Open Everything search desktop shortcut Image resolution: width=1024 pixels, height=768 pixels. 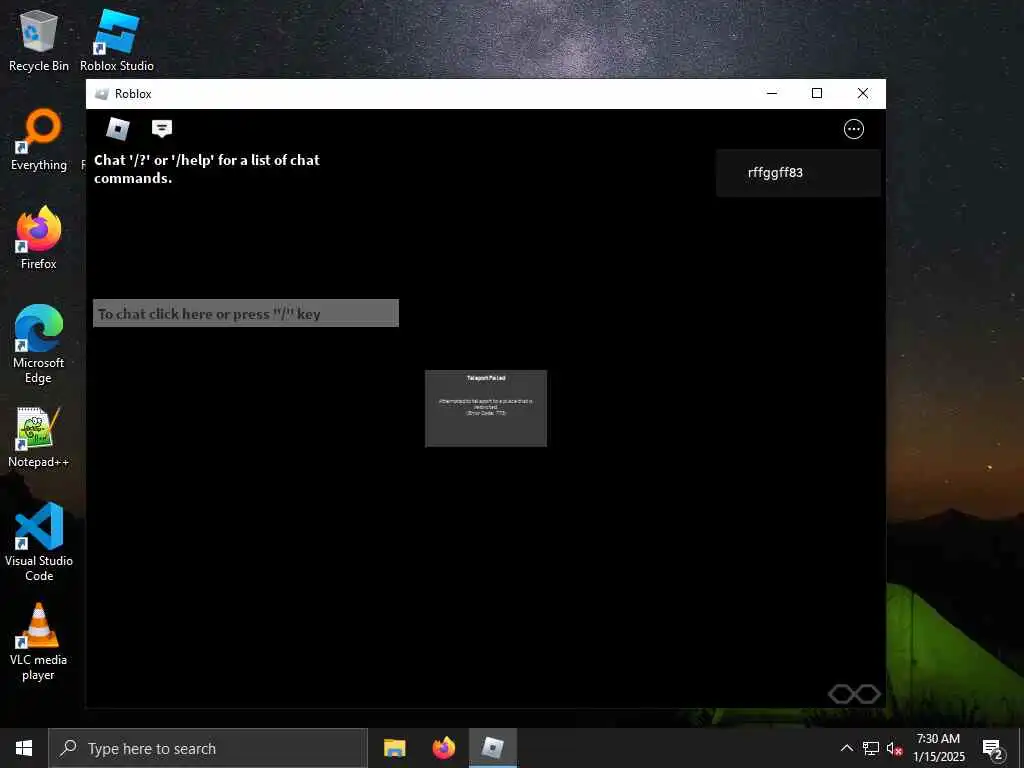click(x=39, y=140)
